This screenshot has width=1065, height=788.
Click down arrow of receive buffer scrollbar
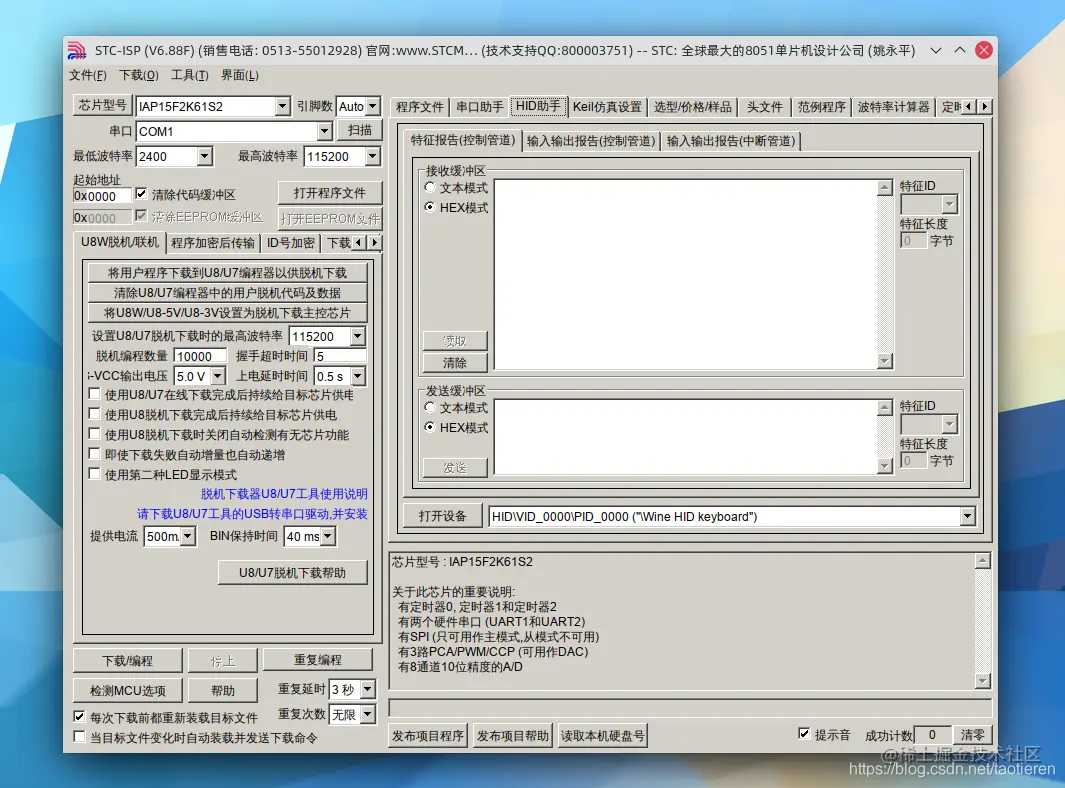[x=884, y=361]
